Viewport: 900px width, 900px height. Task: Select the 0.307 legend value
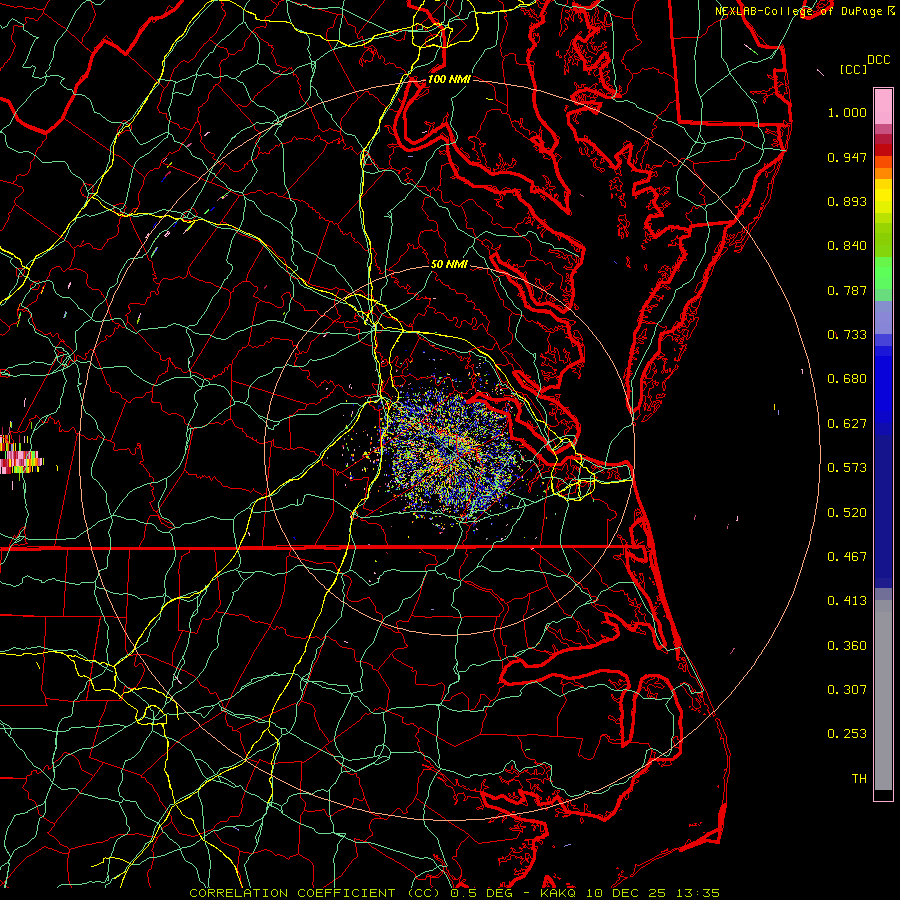tap(847, 690)
